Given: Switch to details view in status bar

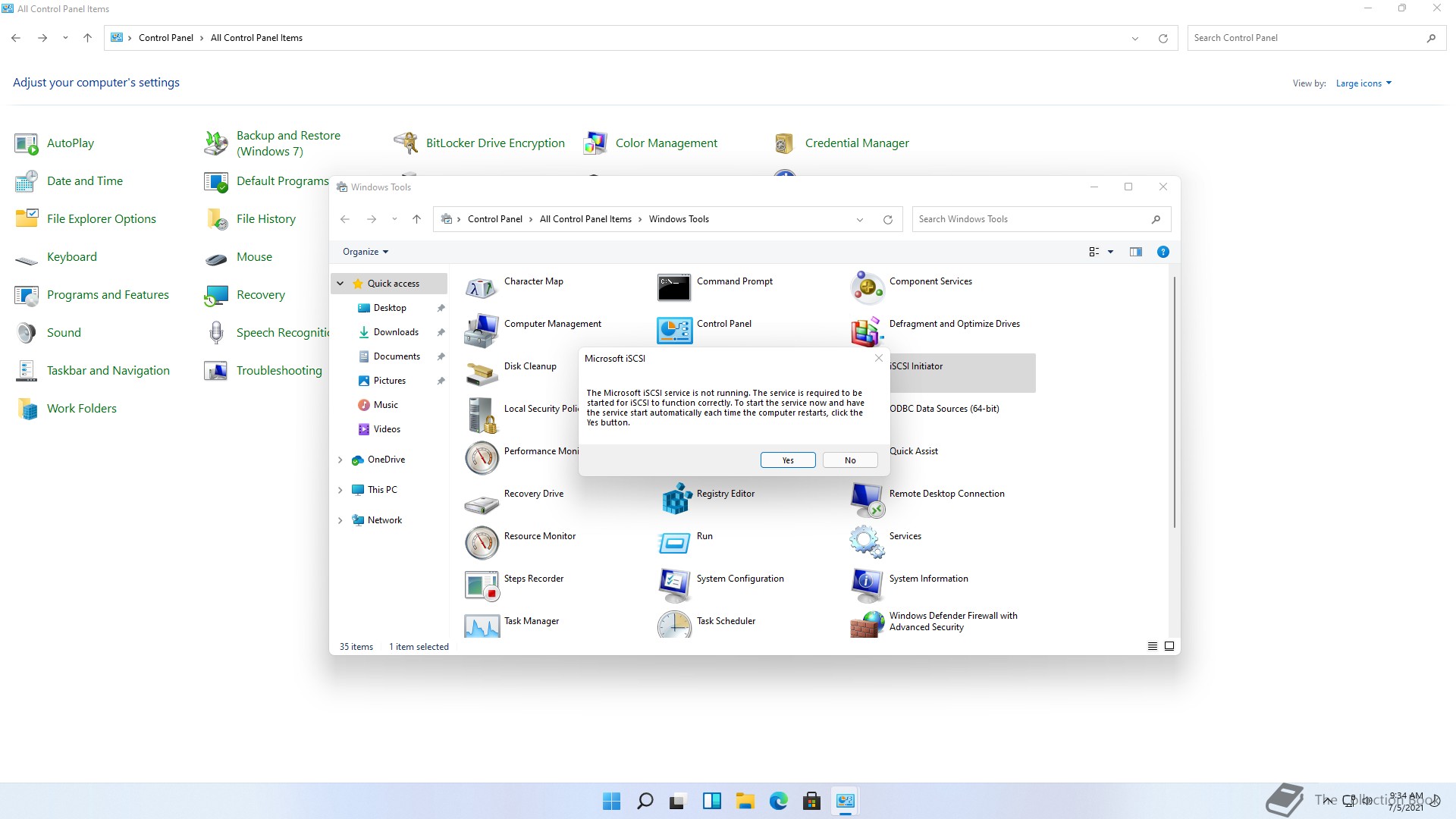Looking at the screenshot, I should (x=1152, y=647).
